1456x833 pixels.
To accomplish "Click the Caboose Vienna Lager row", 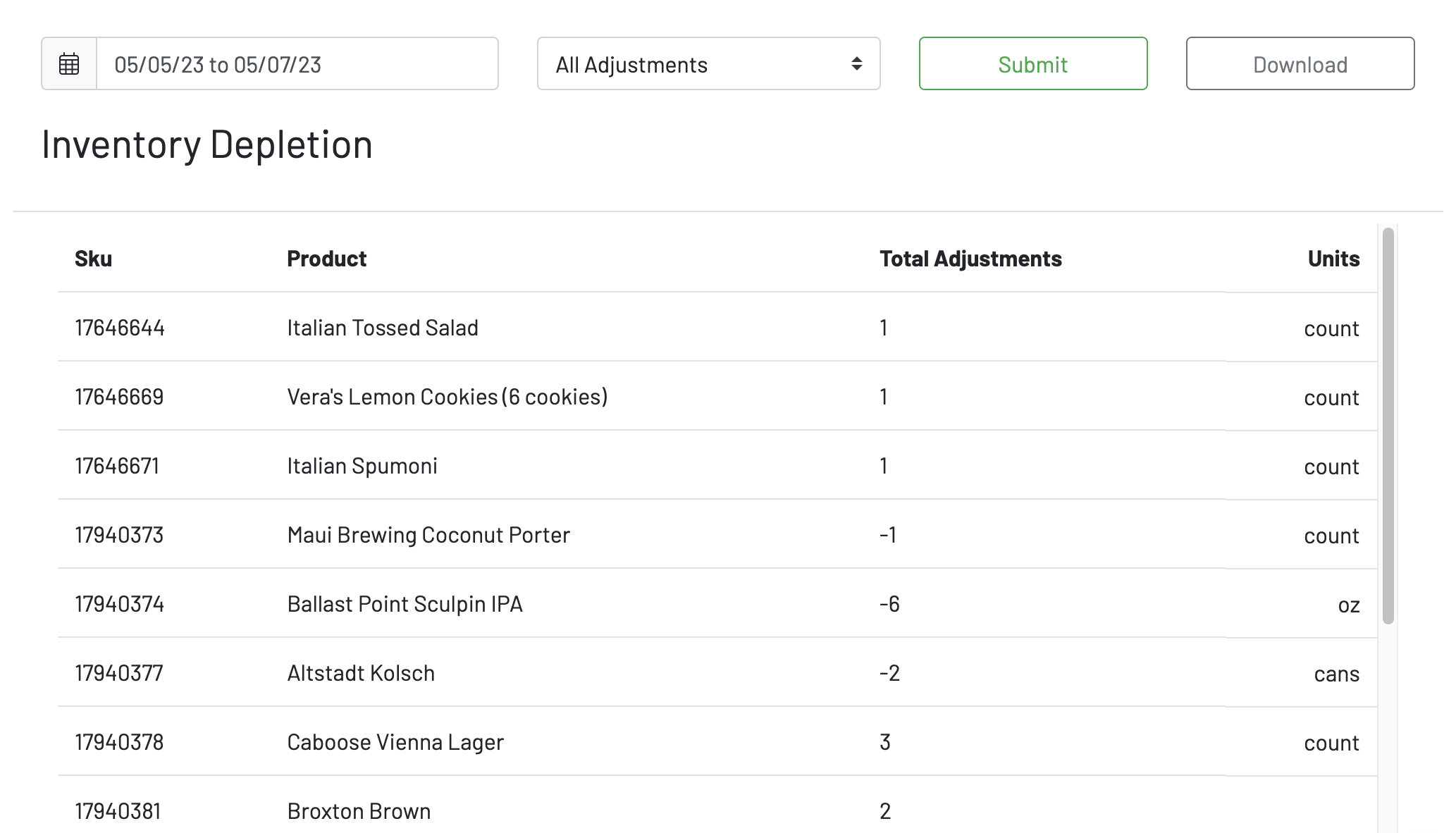I will tap(395, 742).
